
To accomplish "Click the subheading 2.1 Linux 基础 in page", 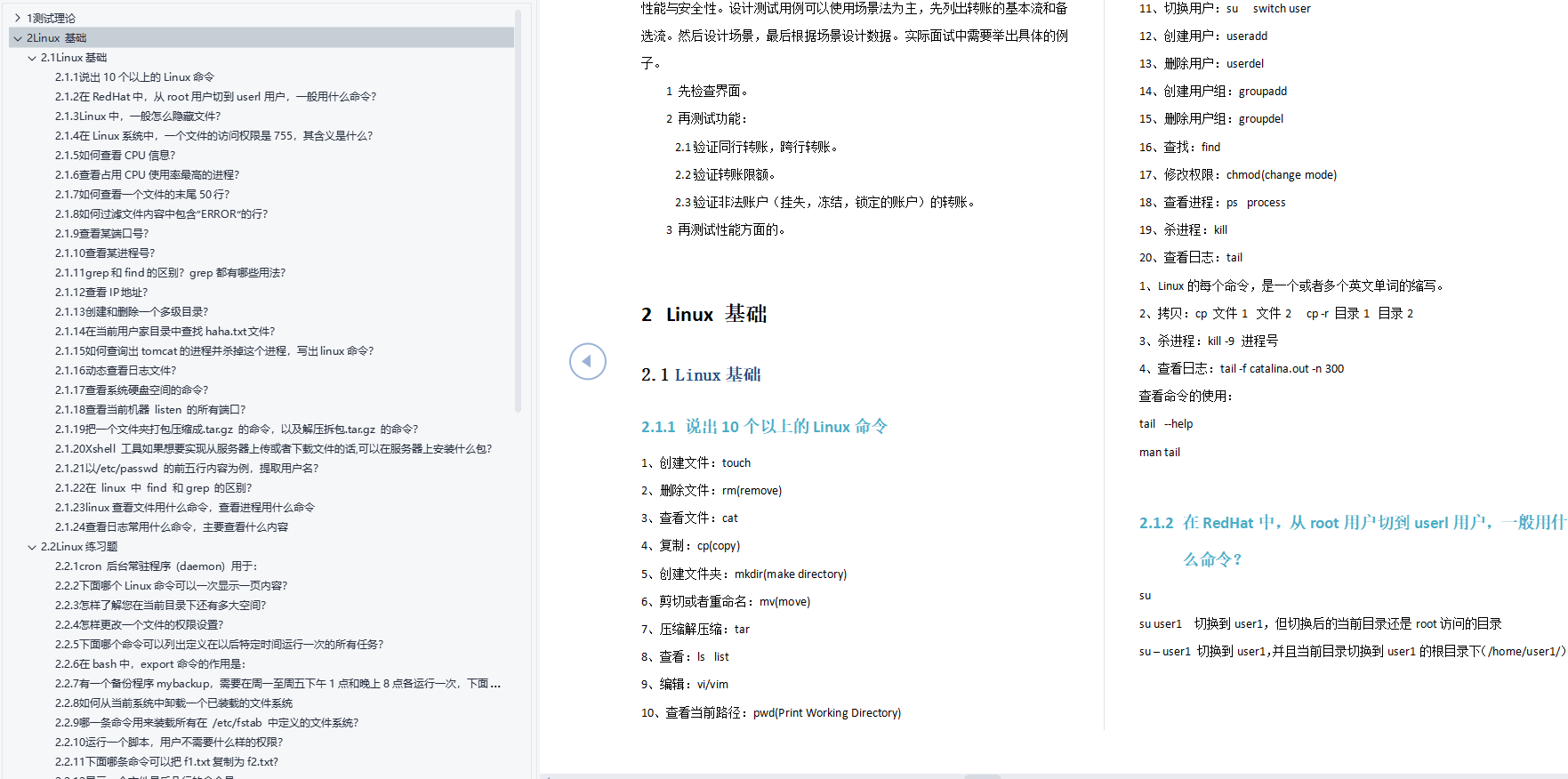I will point(701,374).
